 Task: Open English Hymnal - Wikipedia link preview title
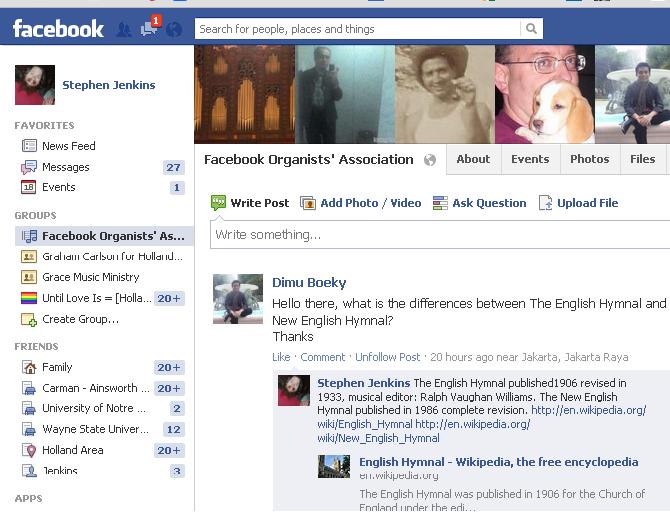click(499, 462)
